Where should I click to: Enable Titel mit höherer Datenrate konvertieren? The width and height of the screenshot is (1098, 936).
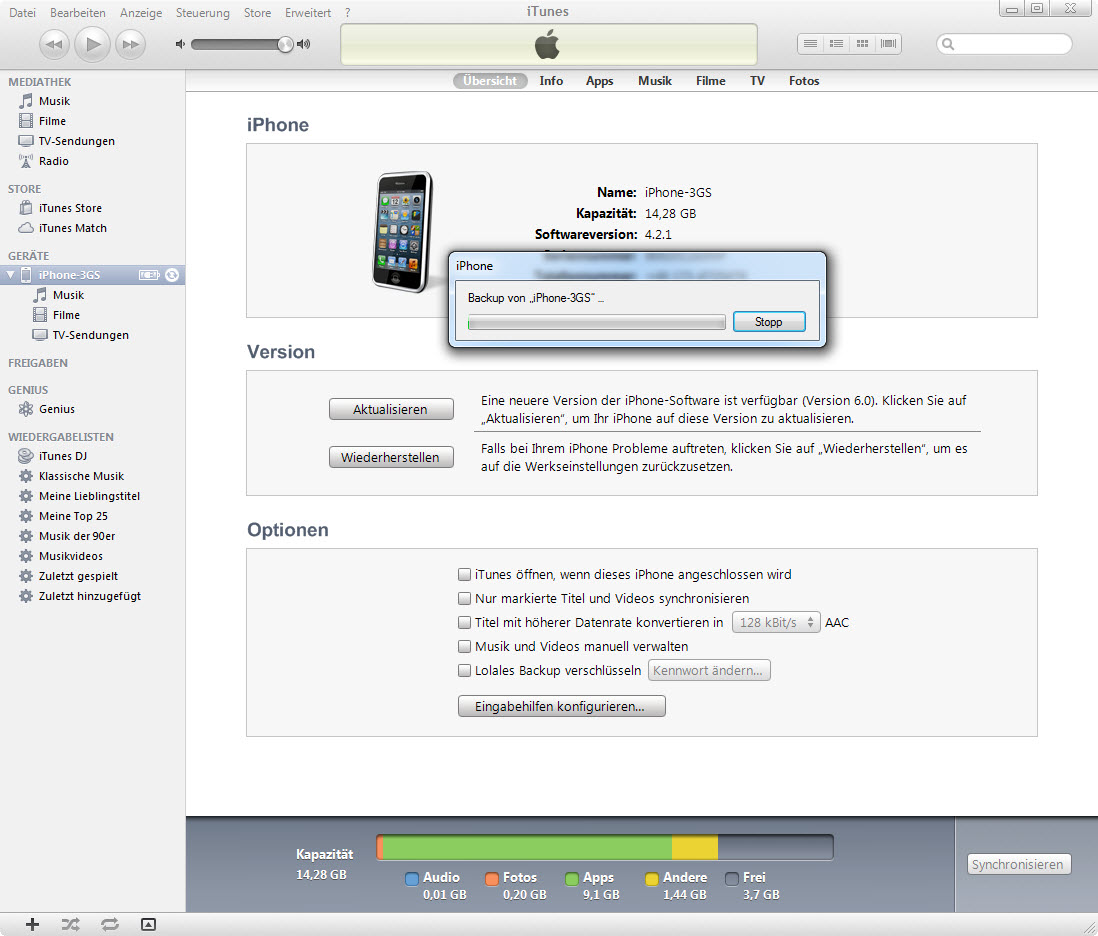(x=464, y=622)
